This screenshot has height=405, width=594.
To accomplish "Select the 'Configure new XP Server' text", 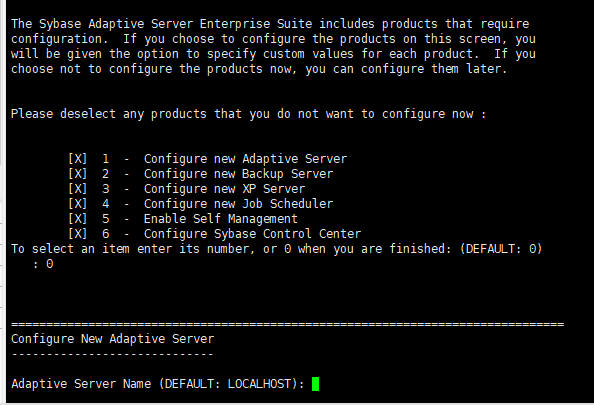I will click(224, 189).
